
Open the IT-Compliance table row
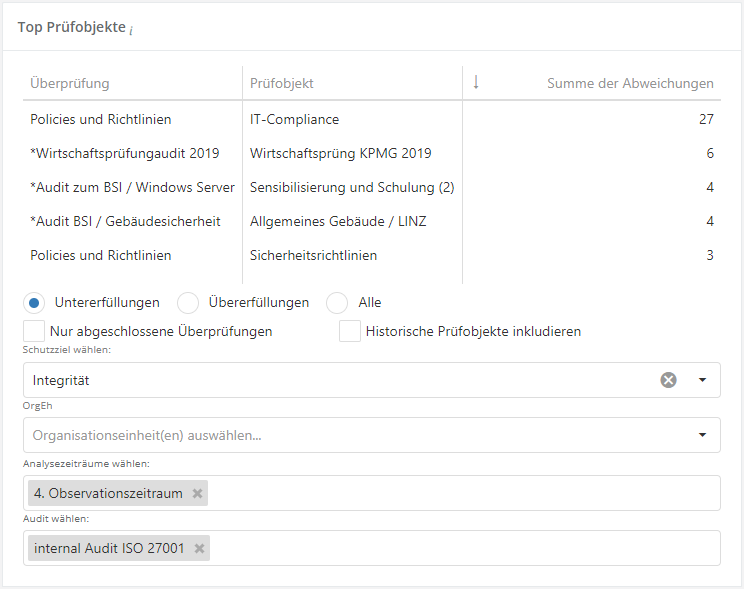coord(294,119)
